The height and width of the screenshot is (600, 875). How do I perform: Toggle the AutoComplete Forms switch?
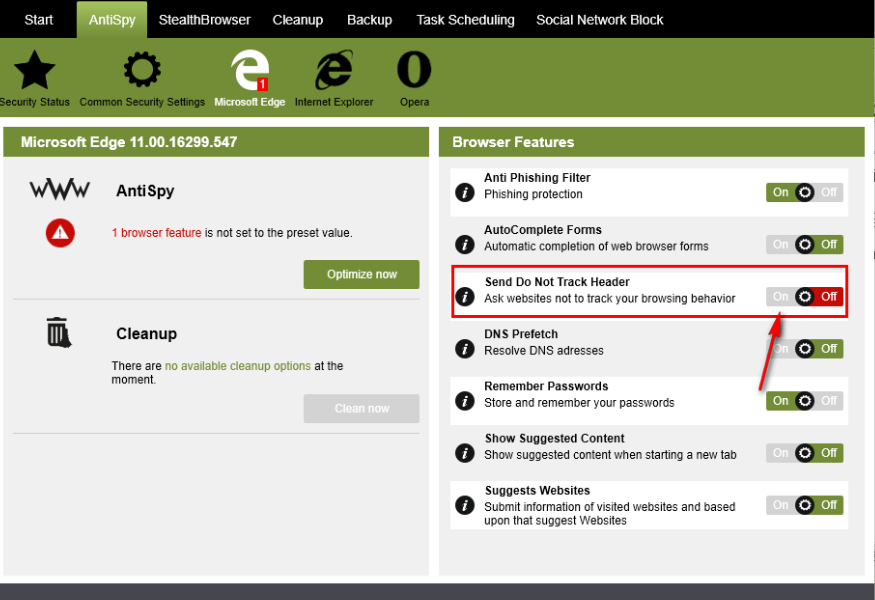point(804,244)
